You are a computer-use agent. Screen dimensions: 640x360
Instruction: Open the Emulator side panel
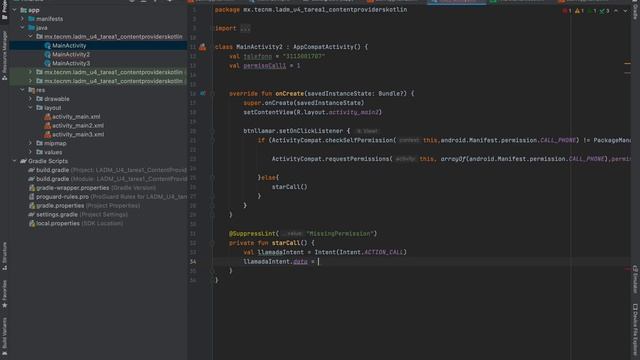click(x=635, y=279)
